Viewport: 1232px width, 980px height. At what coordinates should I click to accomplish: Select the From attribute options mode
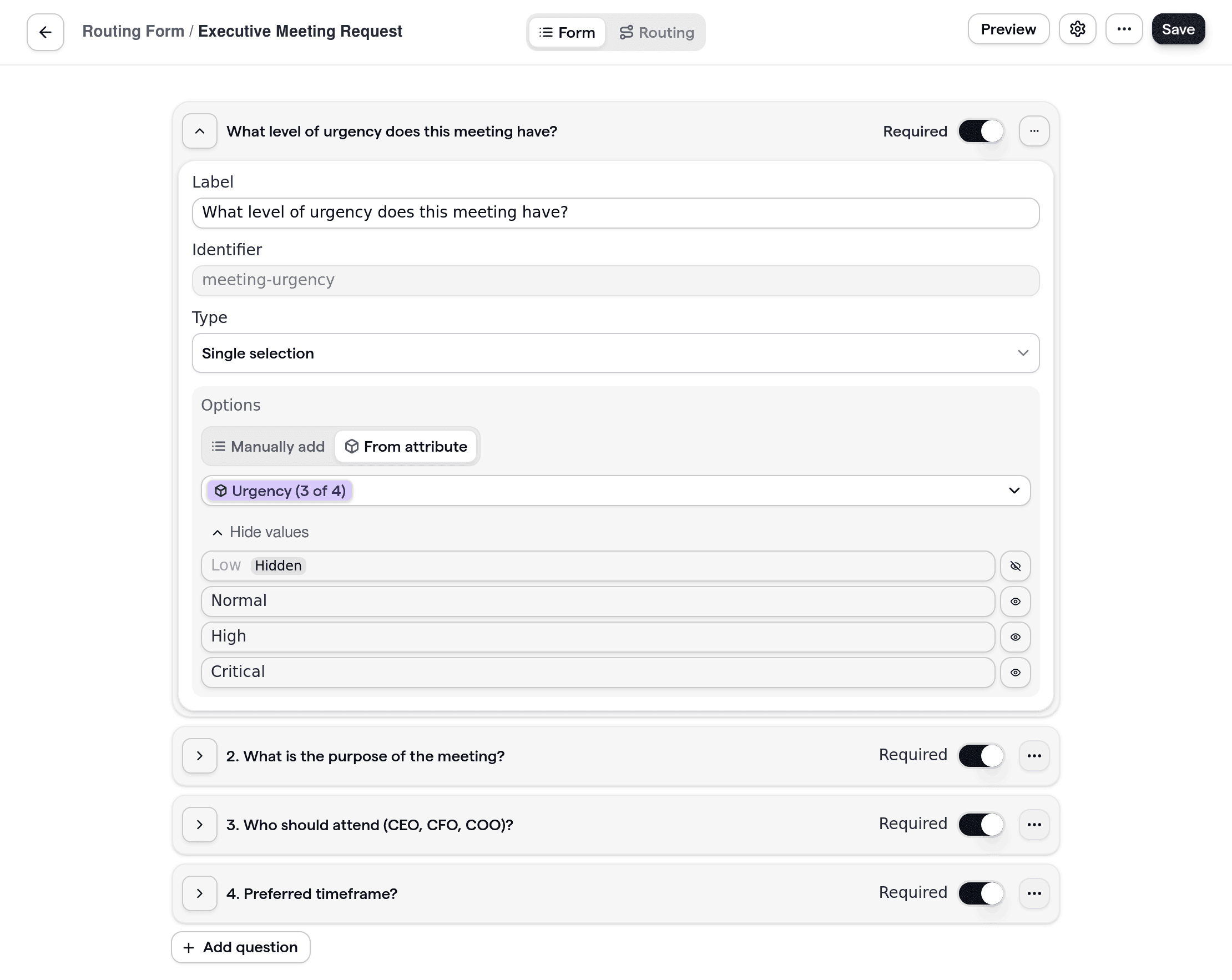(x=406, y=446)
